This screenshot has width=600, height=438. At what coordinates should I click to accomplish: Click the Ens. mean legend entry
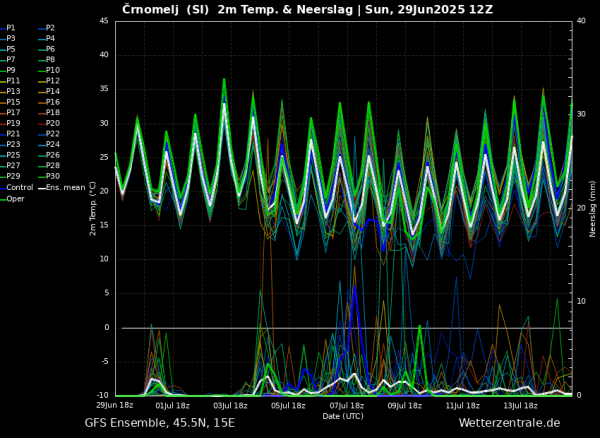coord(62,187)
